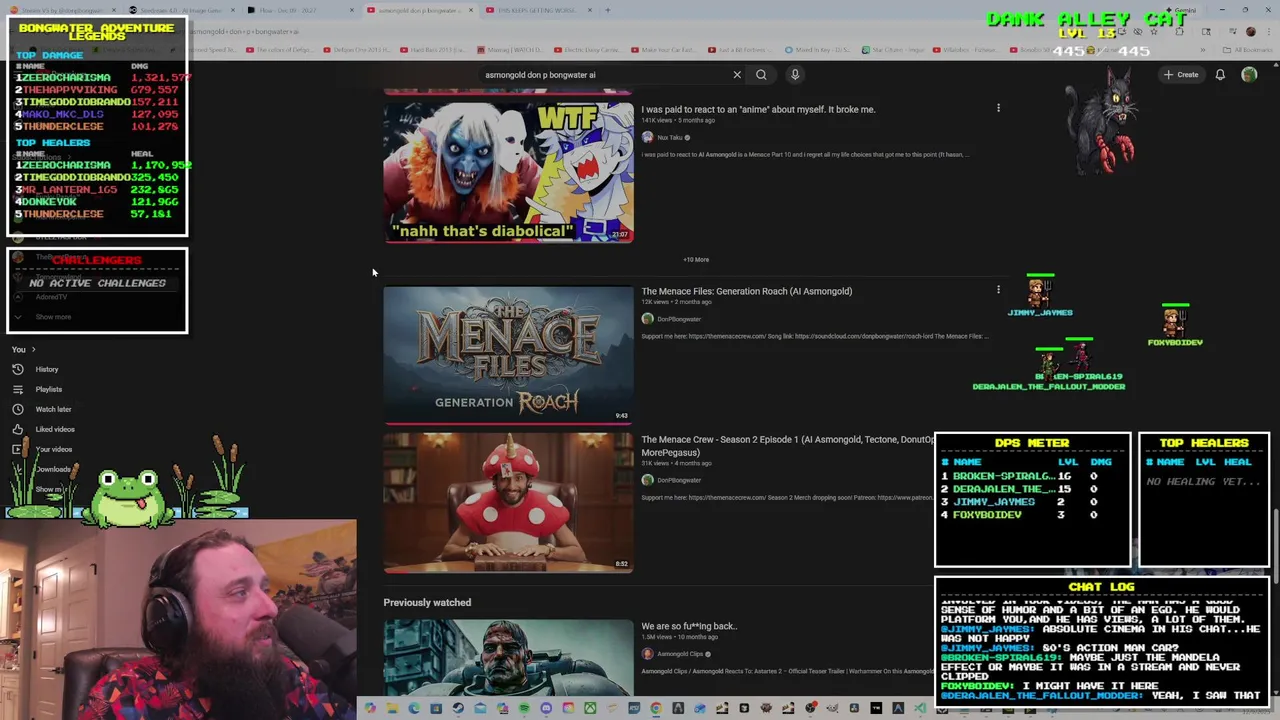Open Microsoft Store from the taskbar

click(x=435, y=708)
